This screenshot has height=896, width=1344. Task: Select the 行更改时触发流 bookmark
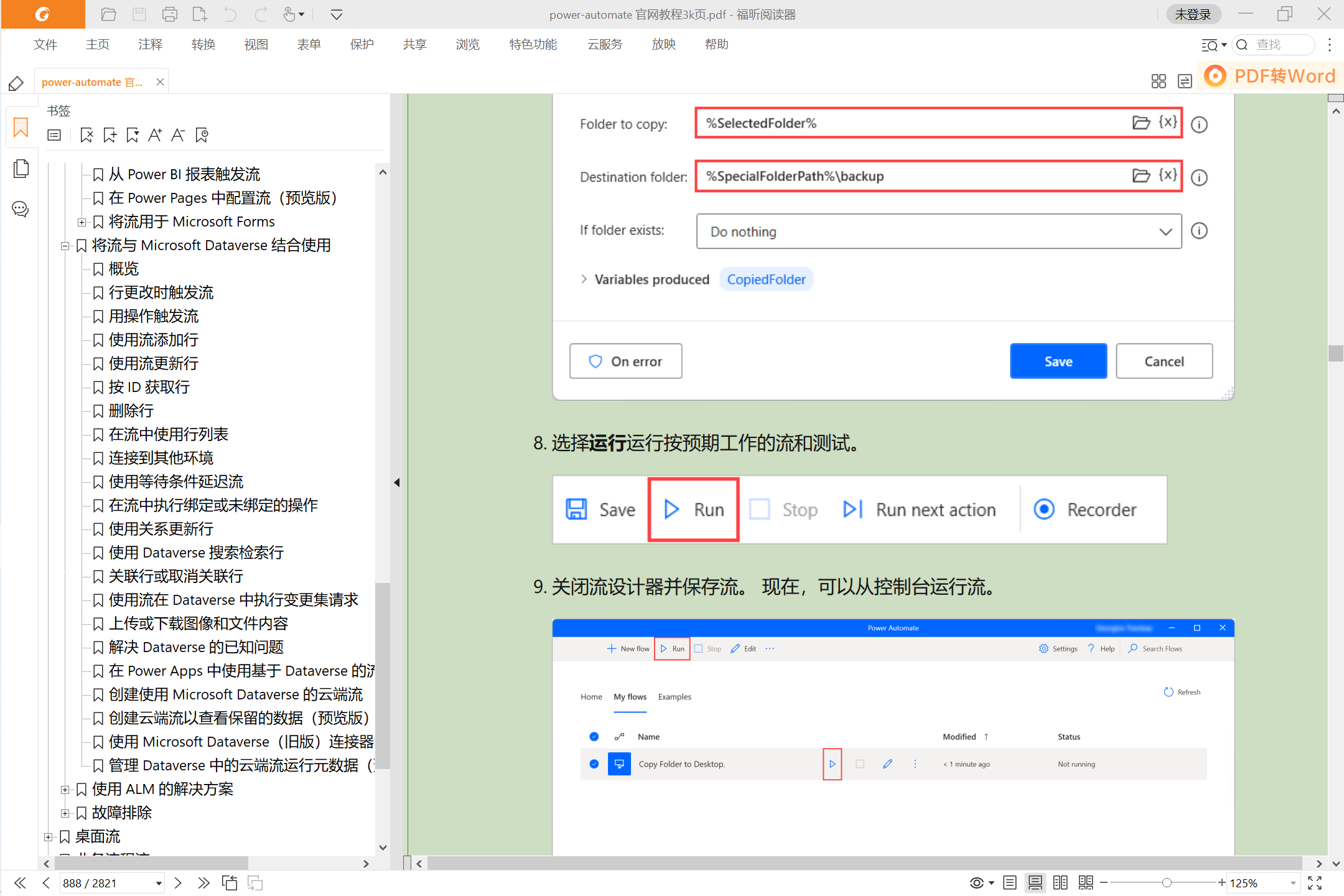[x=161, y=293]
